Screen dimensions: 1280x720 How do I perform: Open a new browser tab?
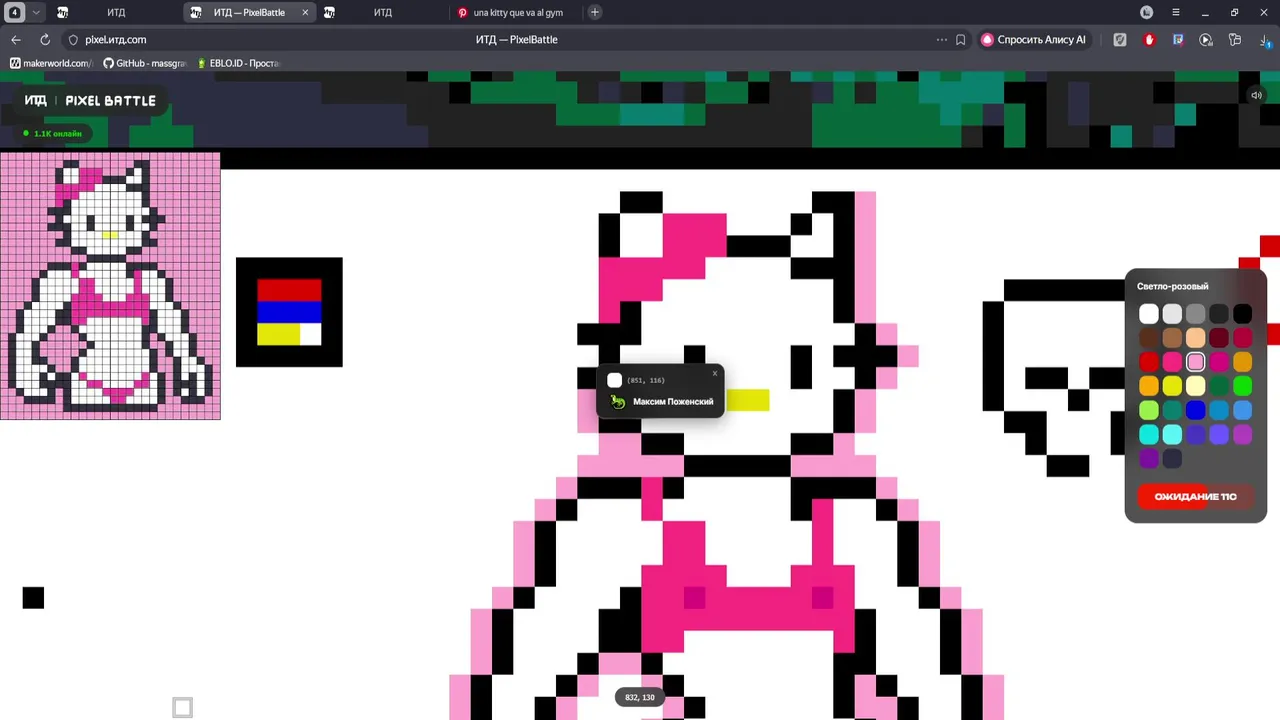[595, 12]
